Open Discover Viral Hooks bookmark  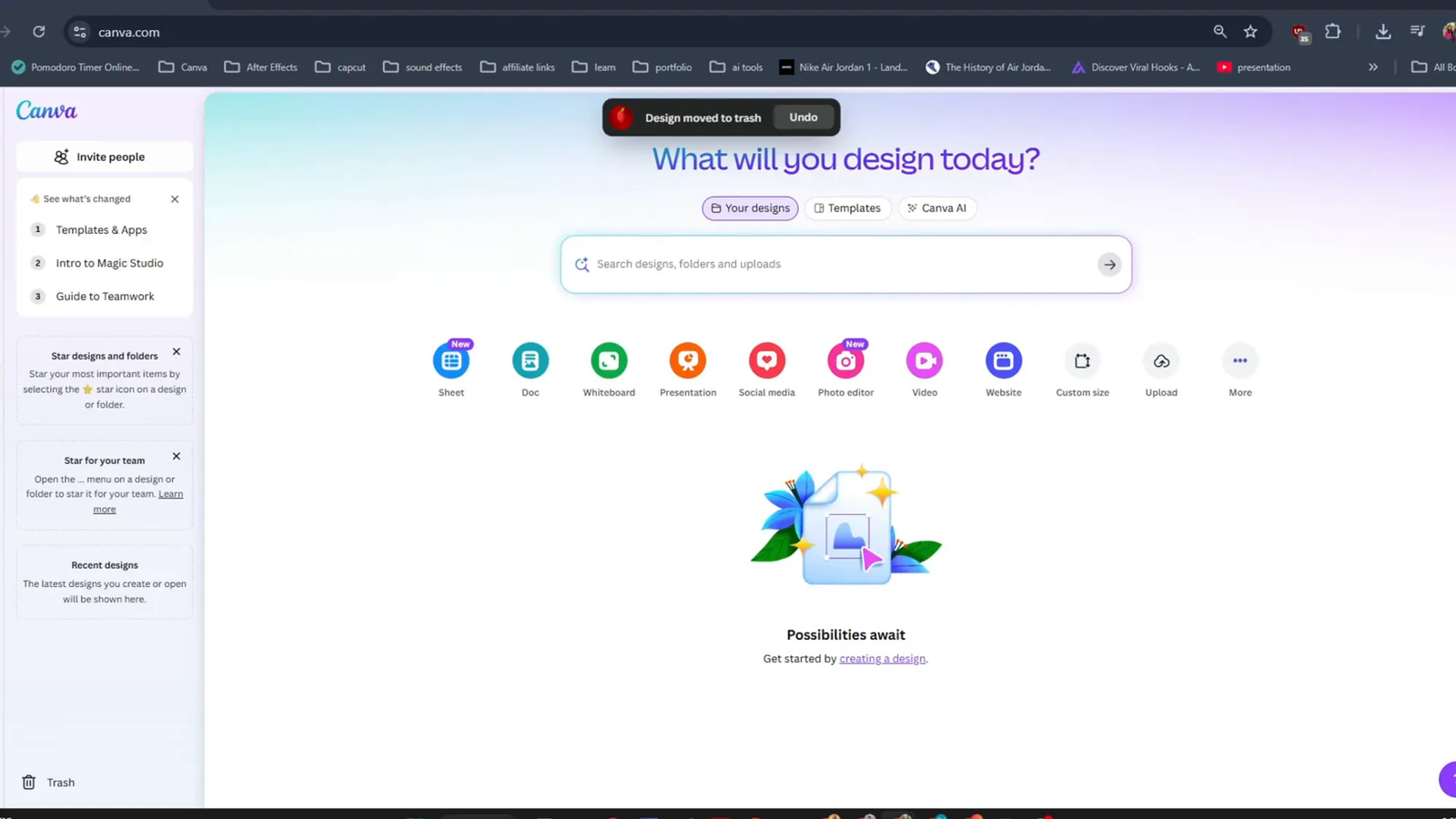pos(1136,67)
